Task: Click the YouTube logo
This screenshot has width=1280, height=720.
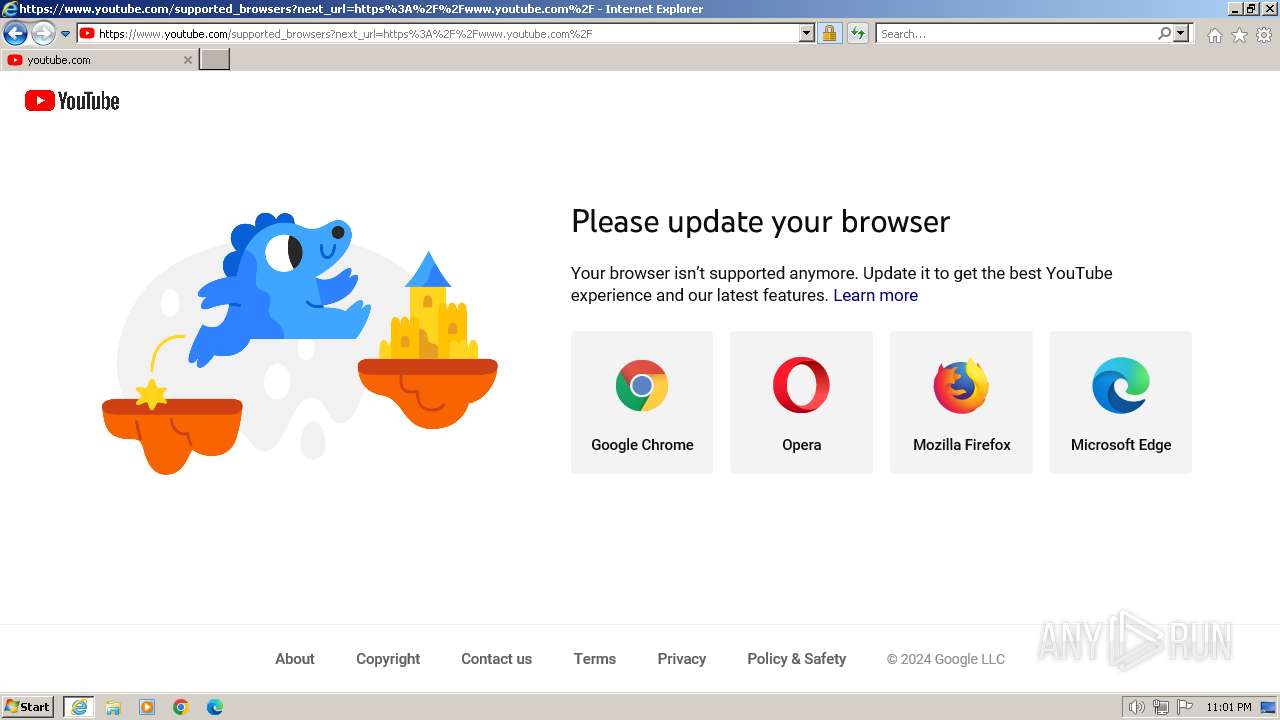Action: [x=72, y=101]
